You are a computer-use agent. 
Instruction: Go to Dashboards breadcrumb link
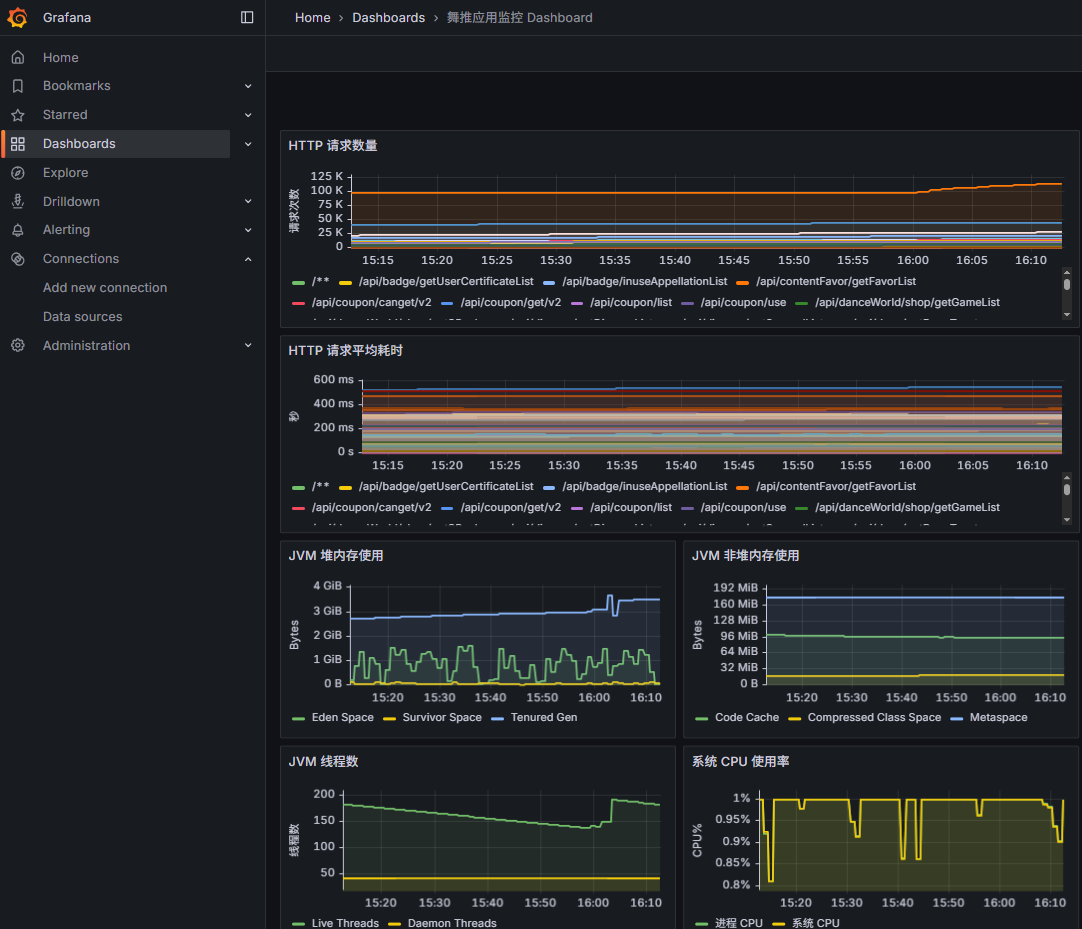tap(388, 17)
